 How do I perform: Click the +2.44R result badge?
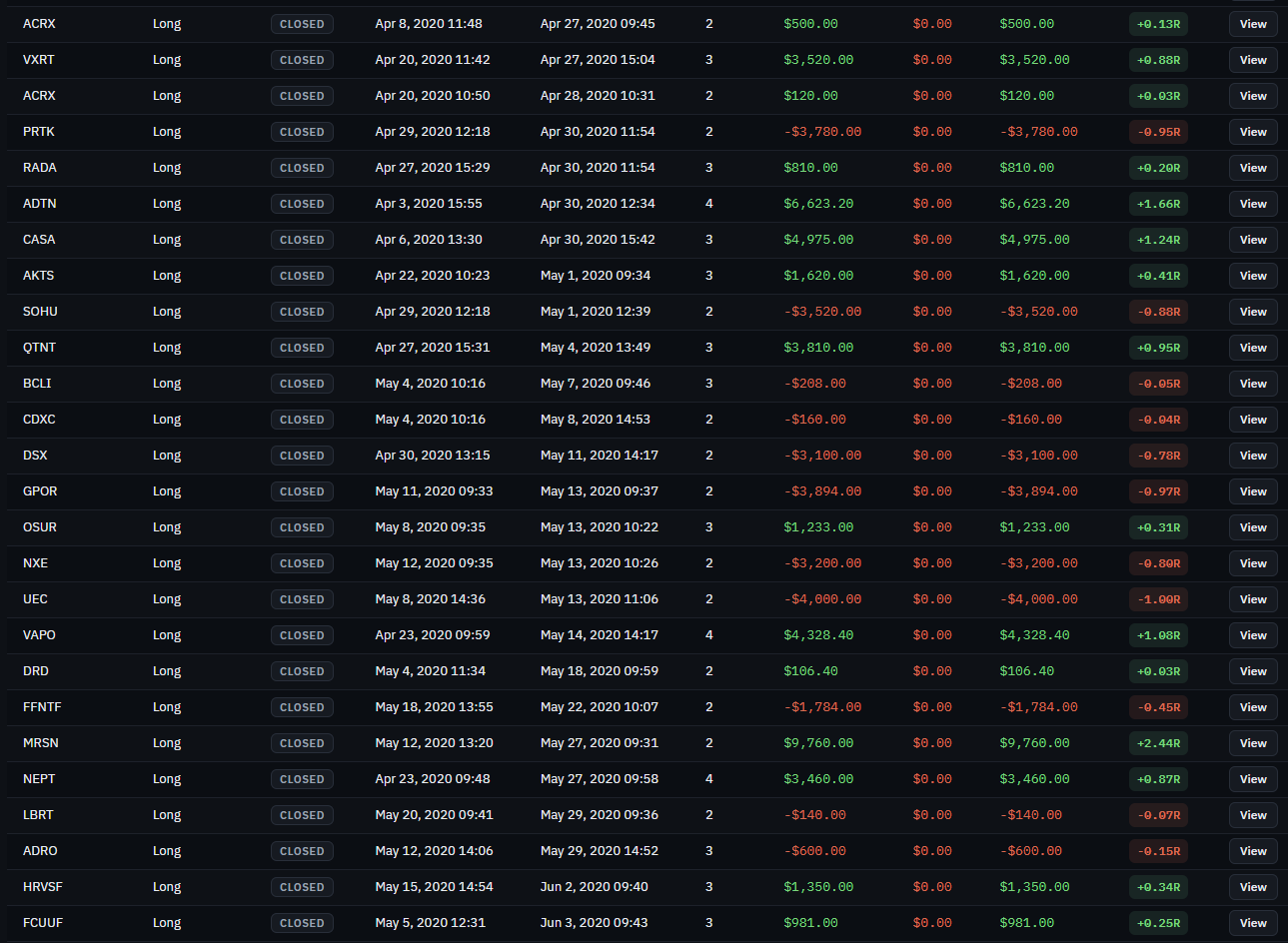tap(1158, 743)
